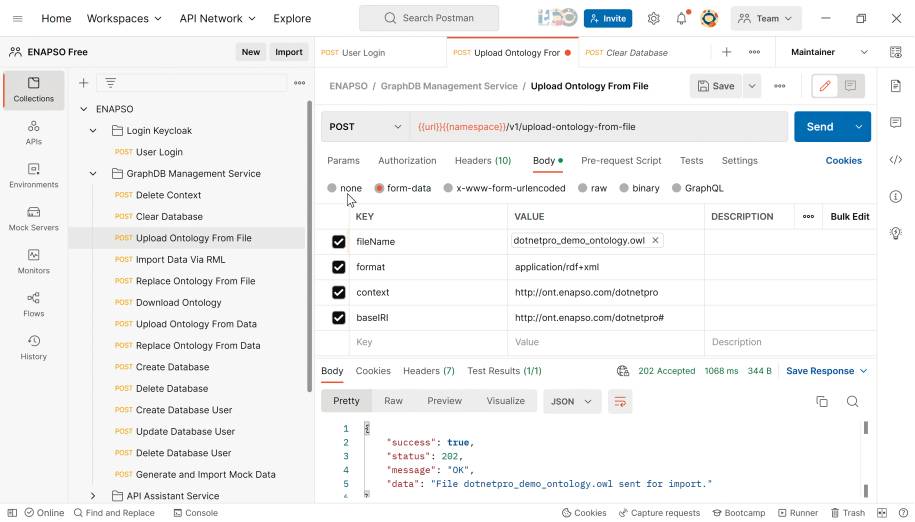Viewport: 915px width, 522px height.
Task: Switch to the Pre-request Script tab
Action: 621,161
